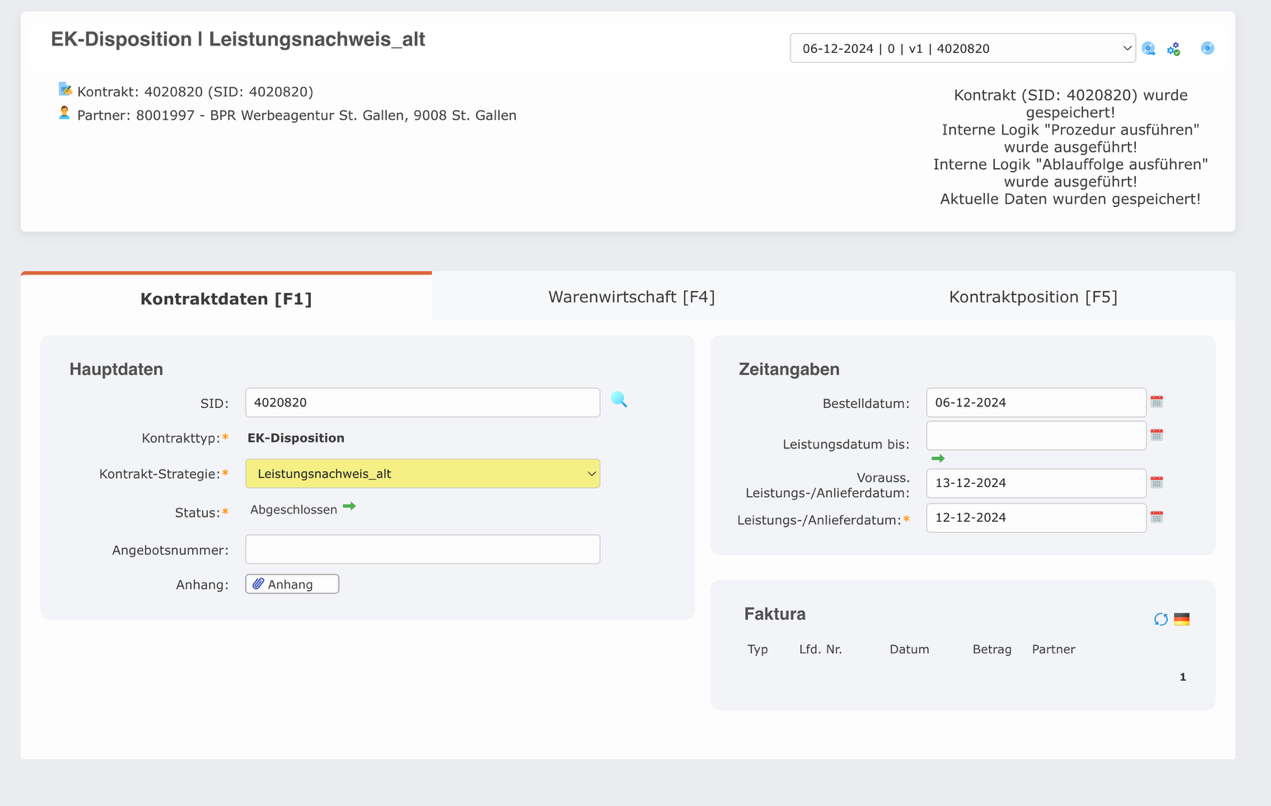Open the calendar picker for Bestelldatum

1157,402
